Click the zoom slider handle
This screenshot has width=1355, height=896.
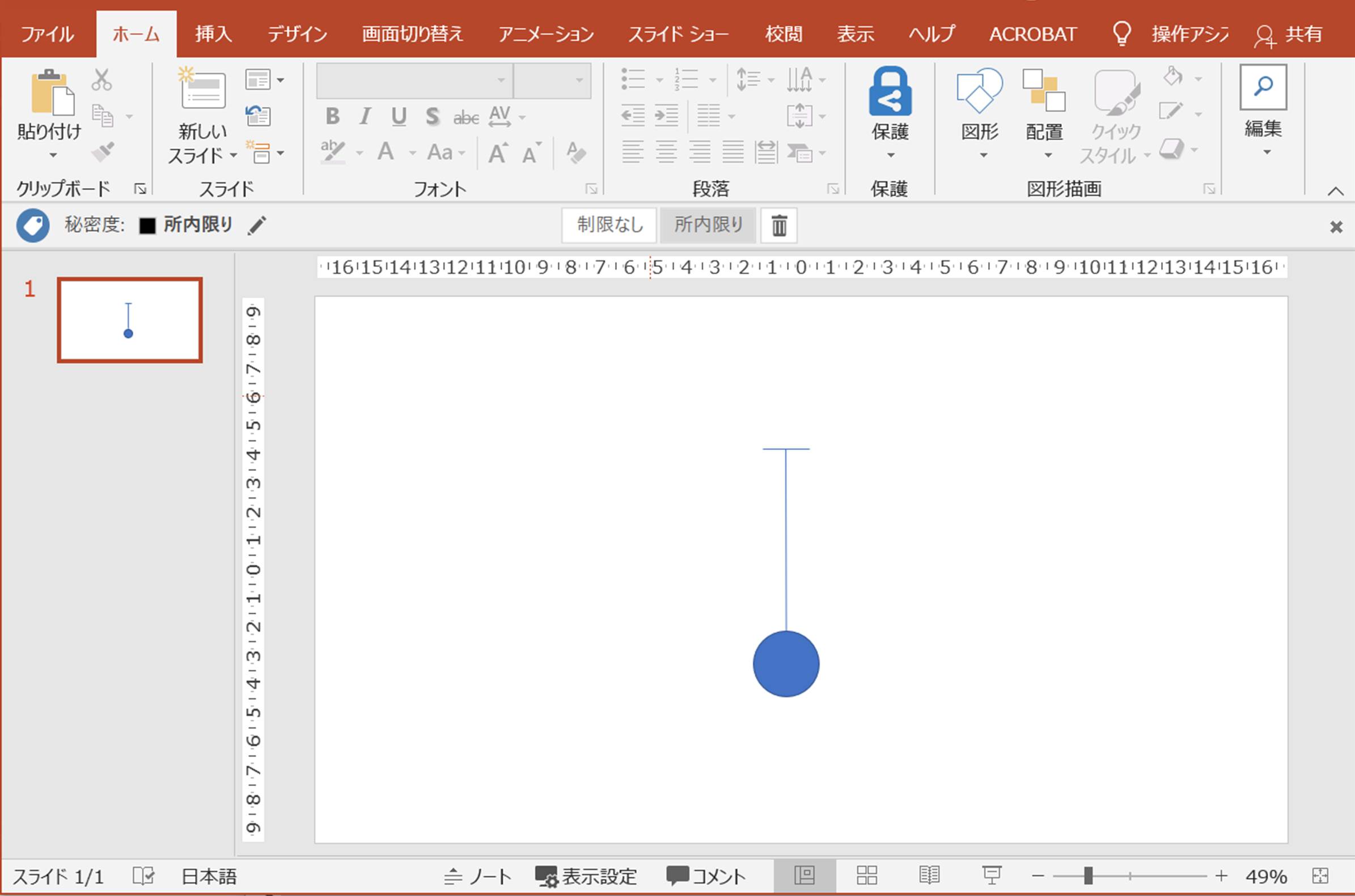(x=1088, y=876)
